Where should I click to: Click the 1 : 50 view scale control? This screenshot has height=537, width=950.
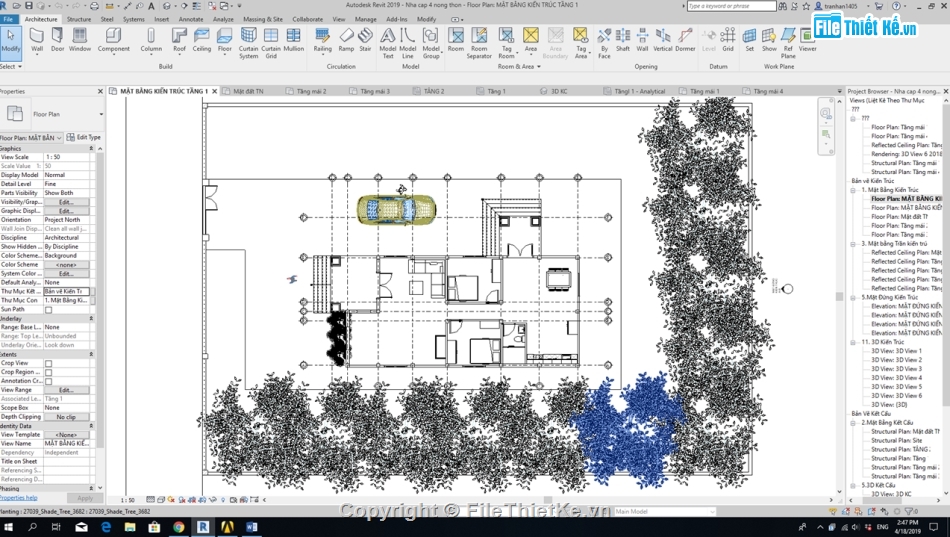click(x=128, y=500)
